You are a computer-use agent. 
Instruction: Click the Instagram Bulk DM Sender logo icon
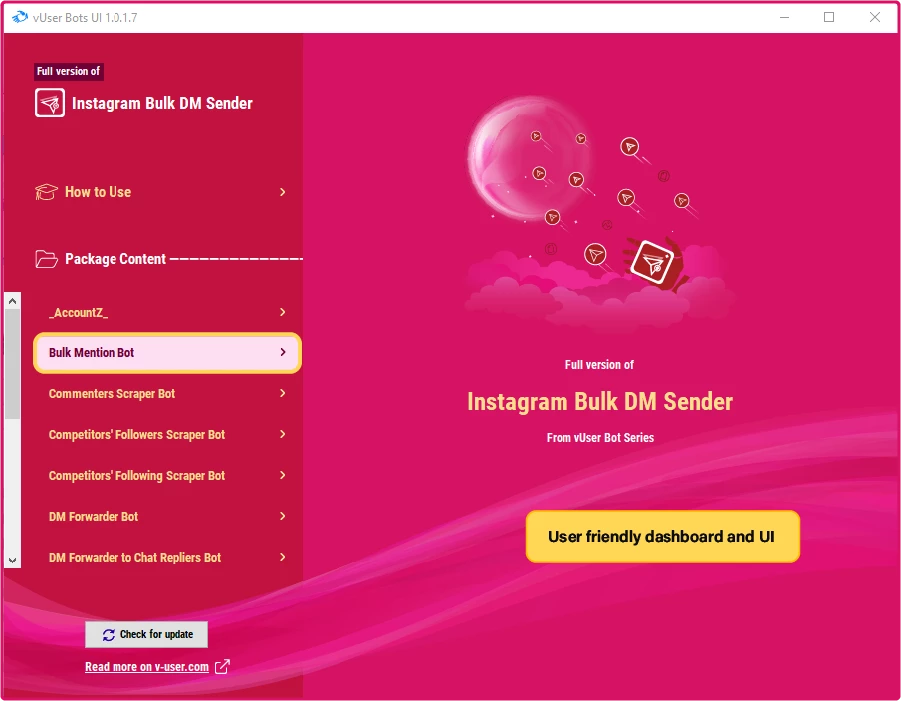50,103
